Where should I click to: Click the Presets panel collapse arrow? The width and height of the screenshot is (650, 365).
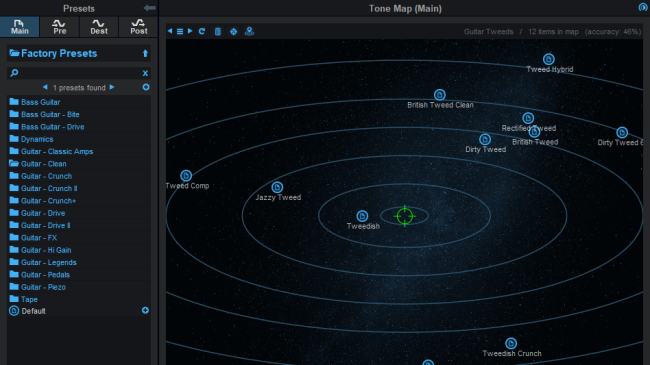pyautogui.click(x=150, y=8)
